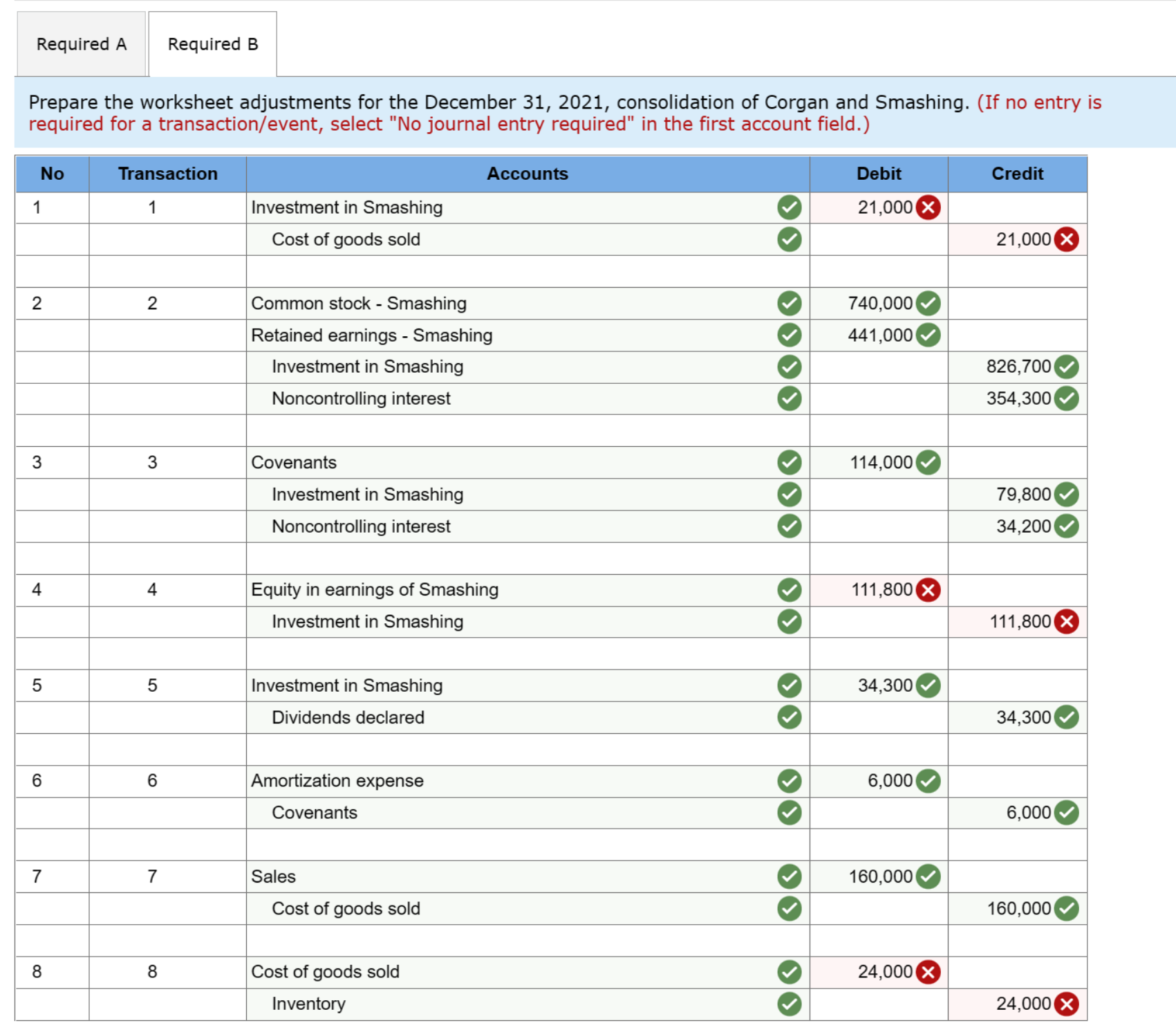The height and width of the screenshot is (1032, 1176).
Task: Select the Amortization expense account field
Action: point(528,781)
